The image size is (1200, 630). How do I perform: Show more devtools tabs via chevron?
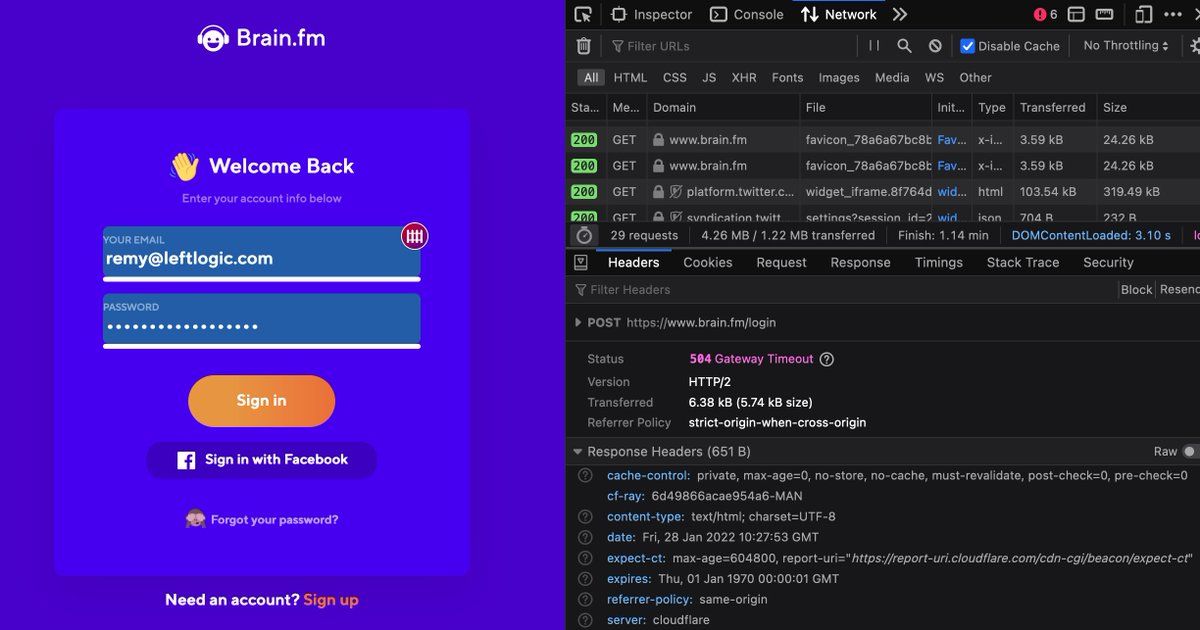click(900, 14)
